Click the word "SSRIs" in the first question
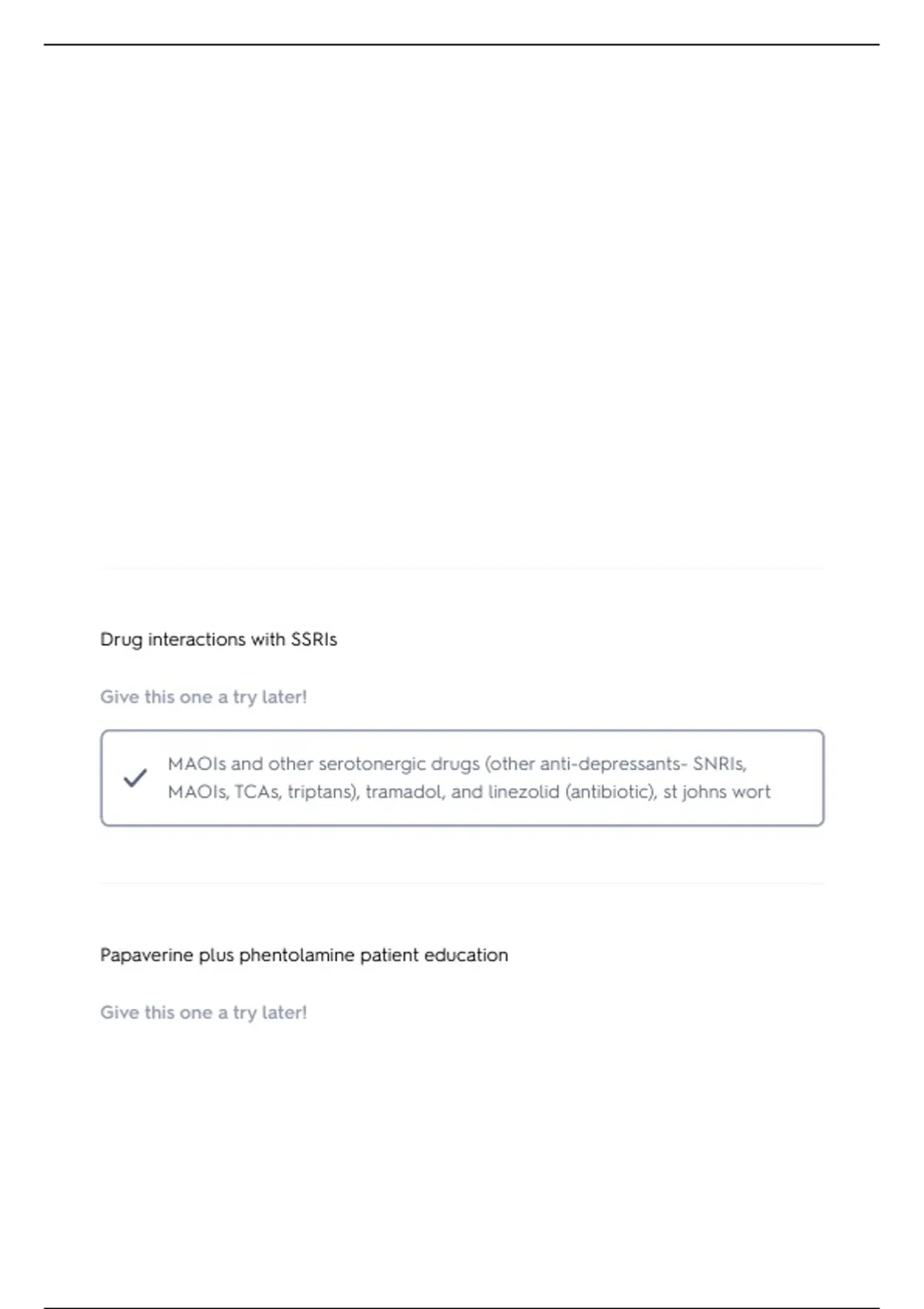This screenshot has height=1309, width=924. [313, 639]
